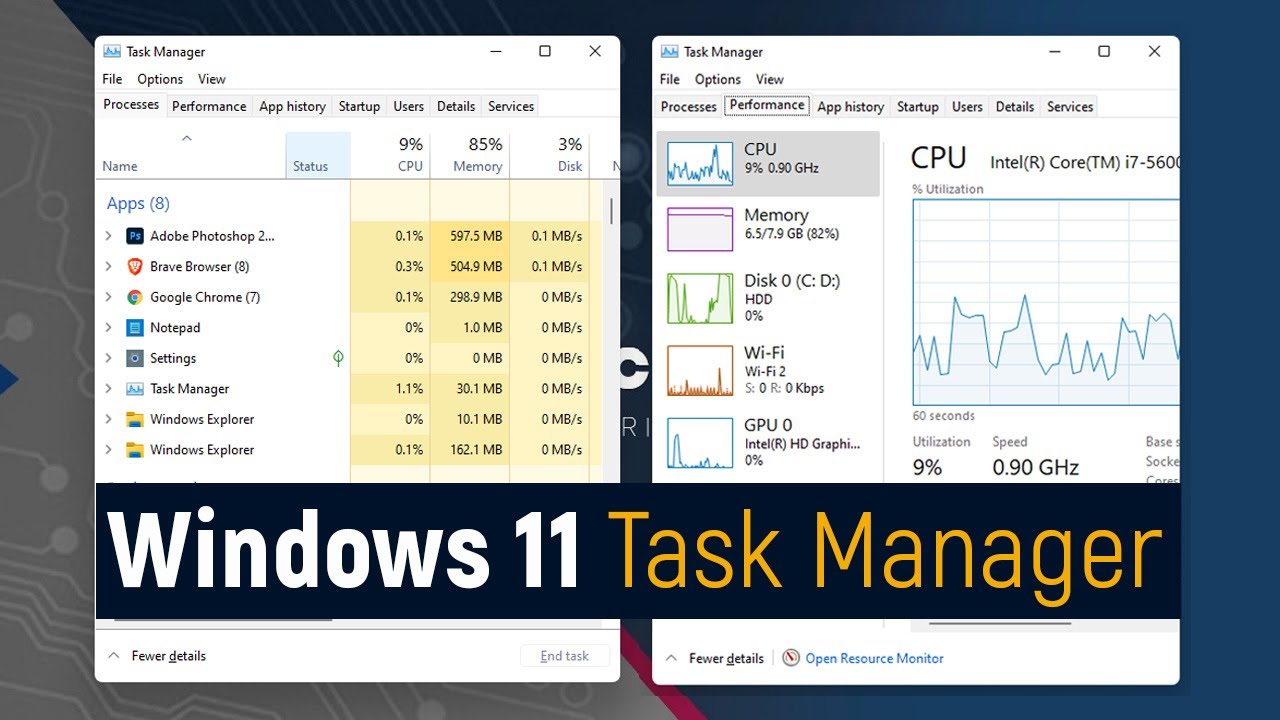The width and height of the screenshot is (1280, 720).
Task: Collapse right window with Fewer details
Action: [x=715, y=658]
